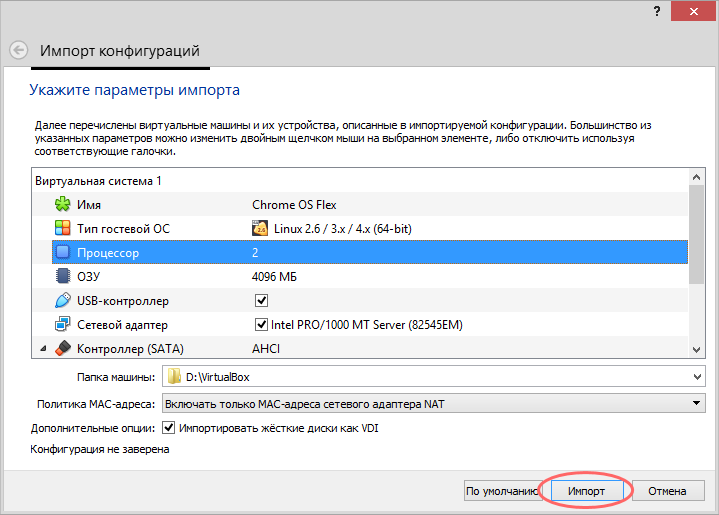Click the vertical scrollbar thumb of settings list
The image size is (719, 515).
[696, 234]
